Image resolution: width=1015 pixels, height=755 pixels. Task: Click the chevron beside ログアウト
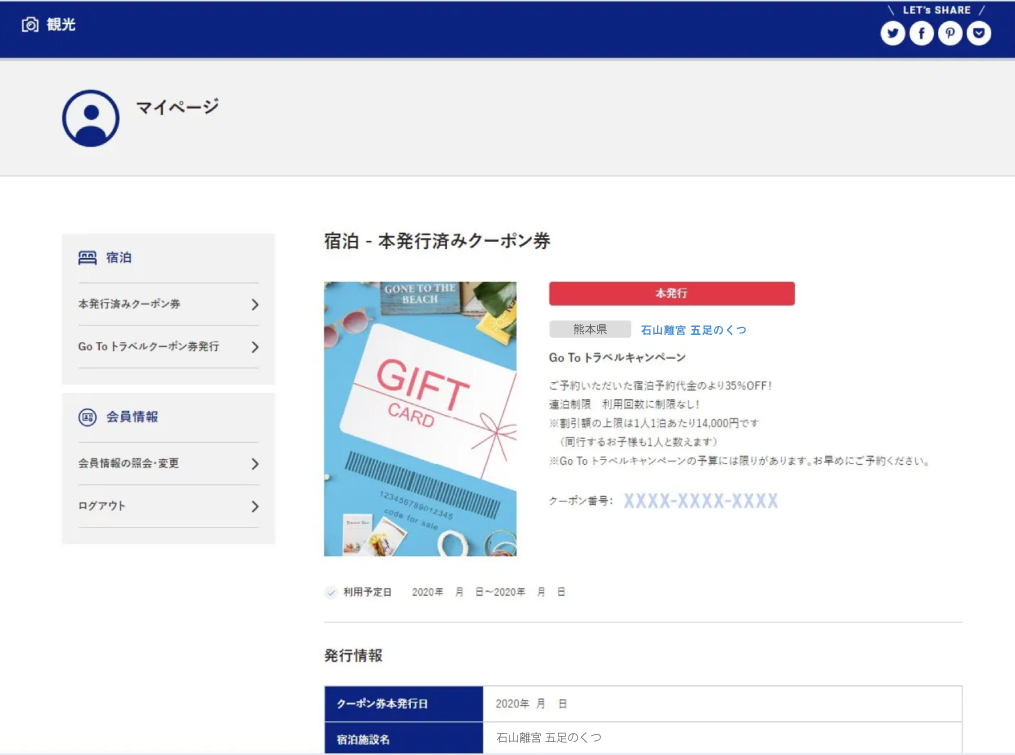(x=255, y=506)
